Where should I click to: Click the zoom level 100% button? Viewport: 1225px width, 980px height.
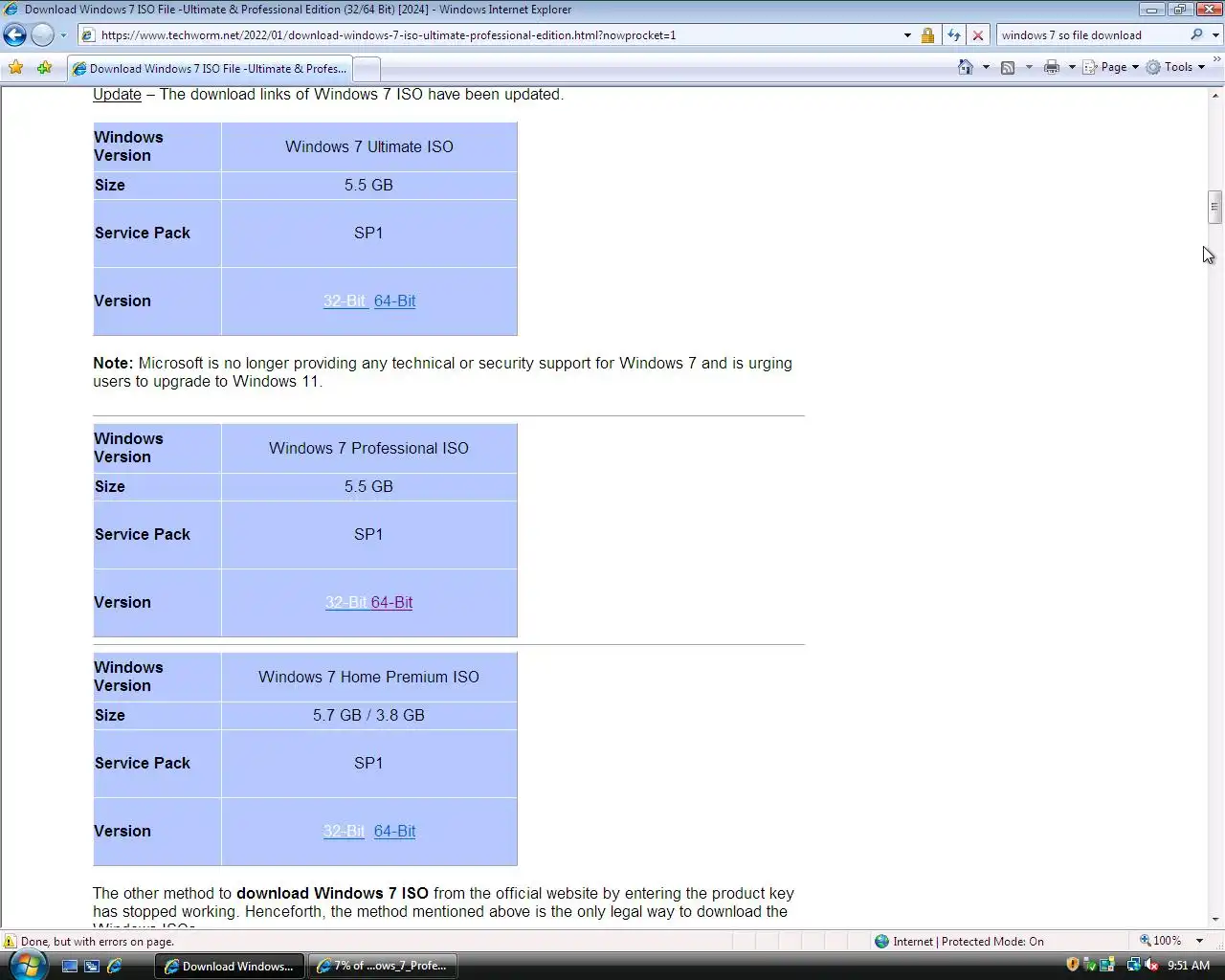coord(1160,941)
